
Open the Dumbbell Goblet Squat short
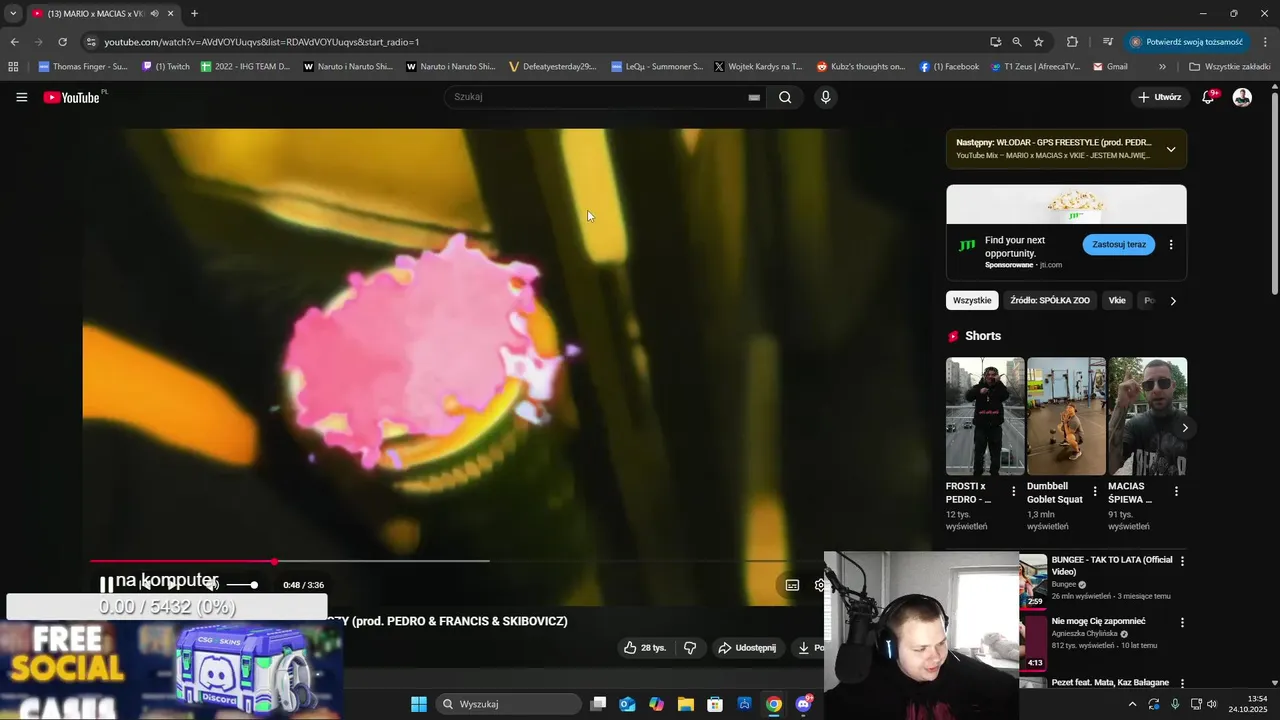coord(1066,416)
